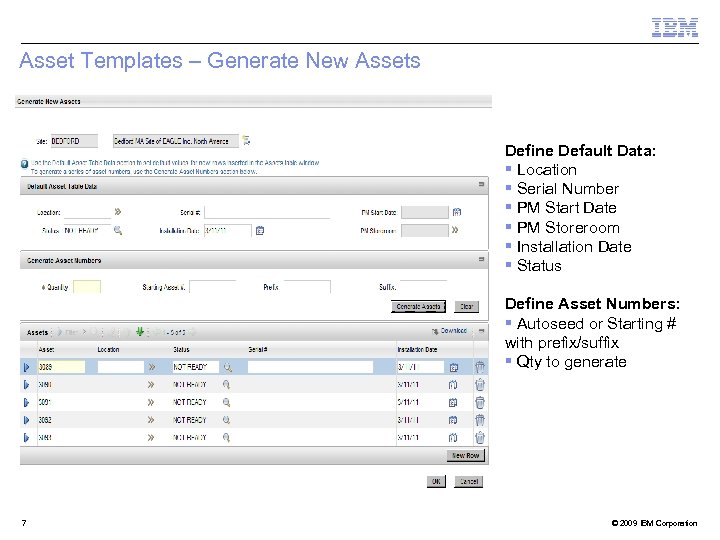This screenshot has height=540, width=720.
Task: Delete asset row 3090 with trash icon
Action: pyautogui.click(x=480, y=385)
